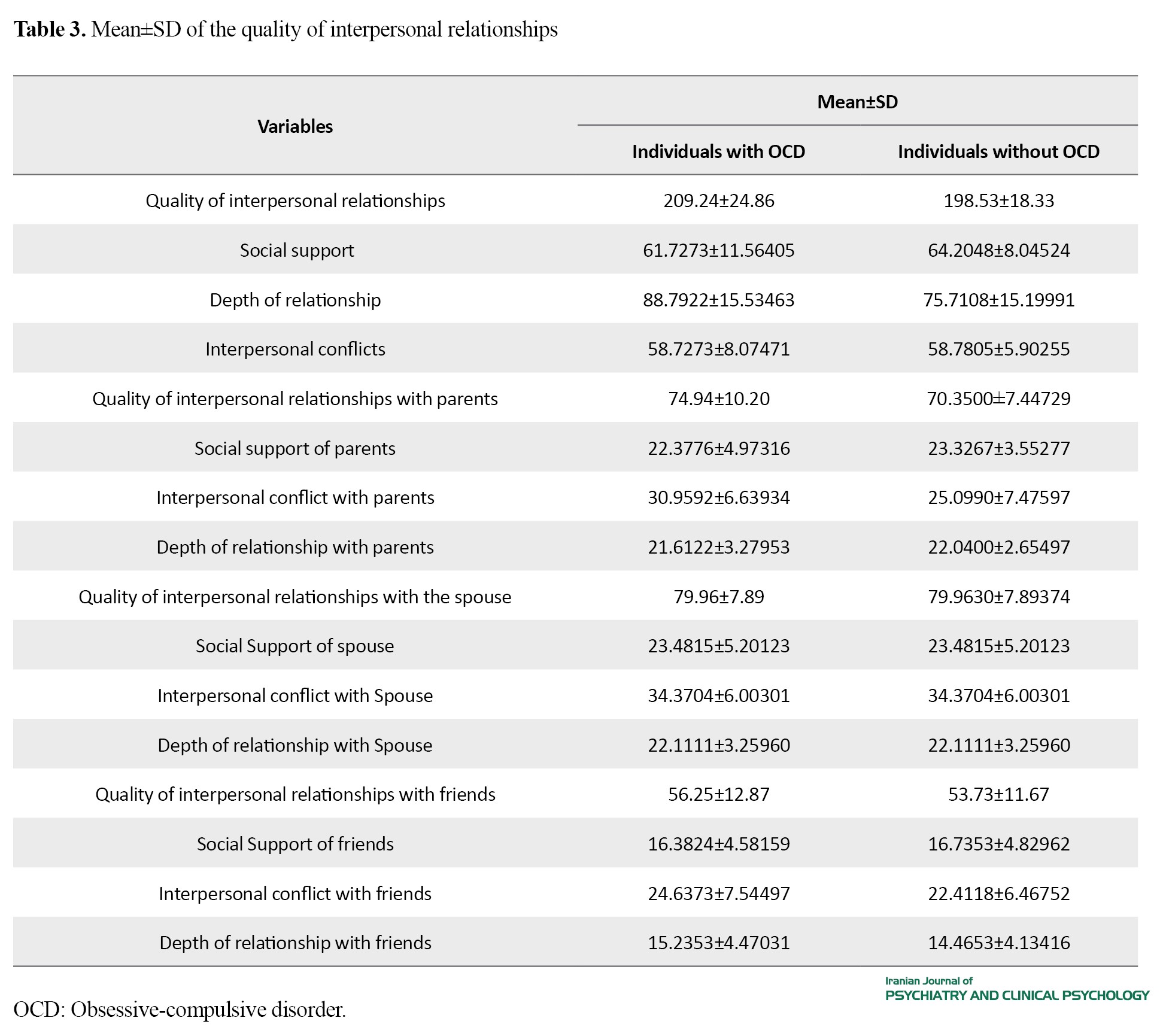Image resolution: width=1166 pixels, height=1036 pixels.
Task: Click the Mean±SD header cell
Action: tap(857, 102)
